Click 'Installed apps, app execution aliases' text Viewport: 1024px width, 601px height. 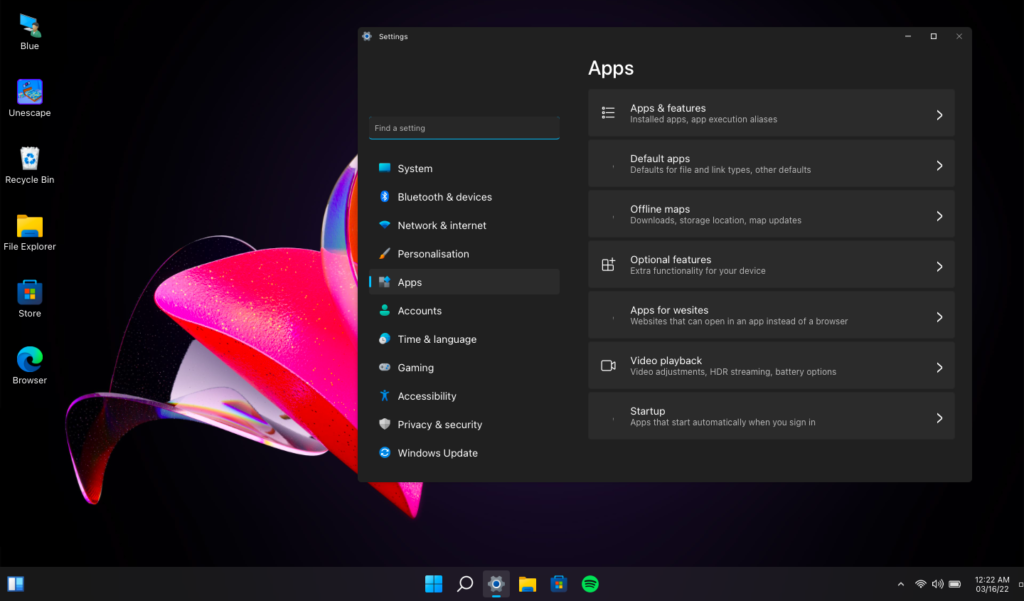(703, 120)
